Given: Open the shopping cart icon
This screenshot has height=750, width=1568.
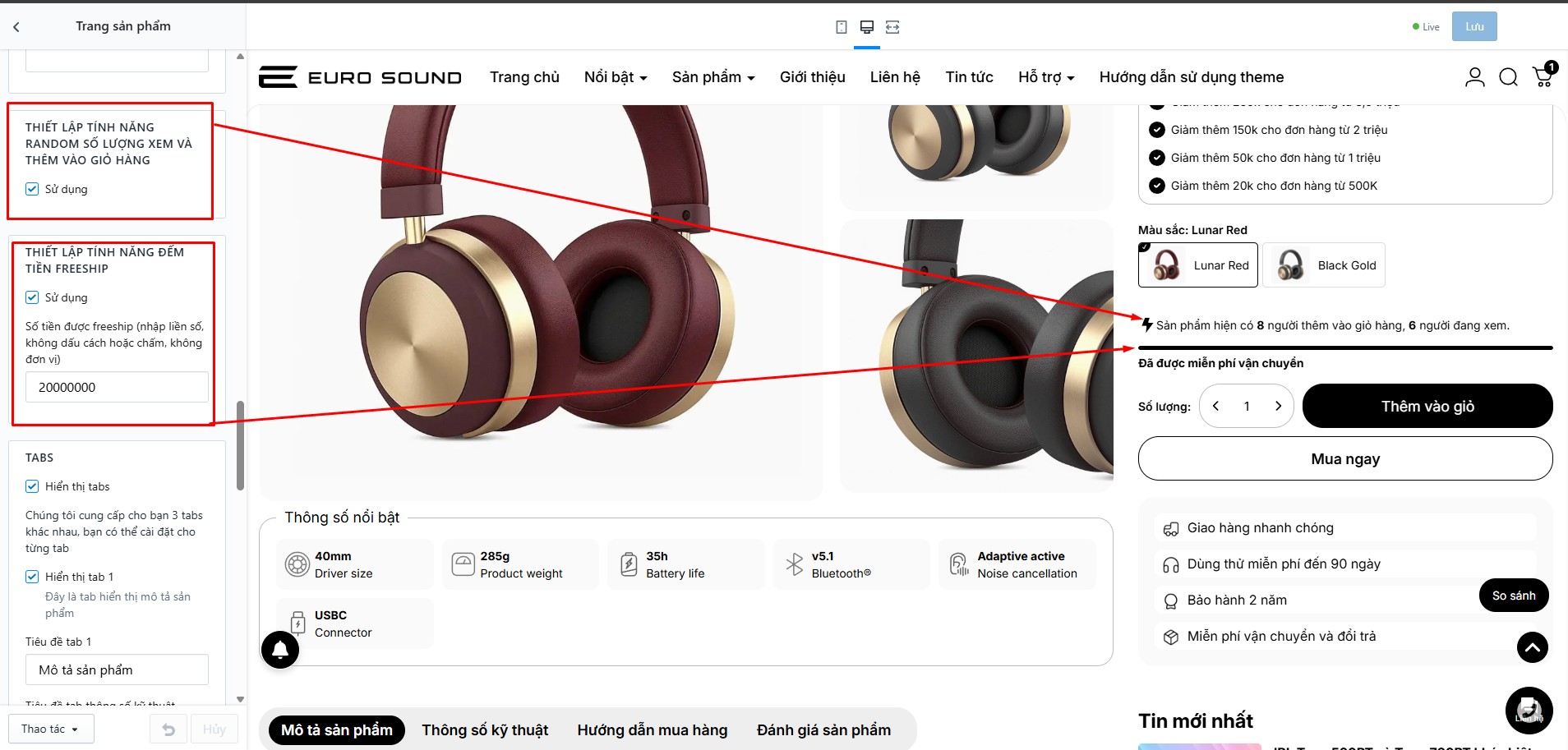Looking at the screenshot, I should tap(1543, 76).
